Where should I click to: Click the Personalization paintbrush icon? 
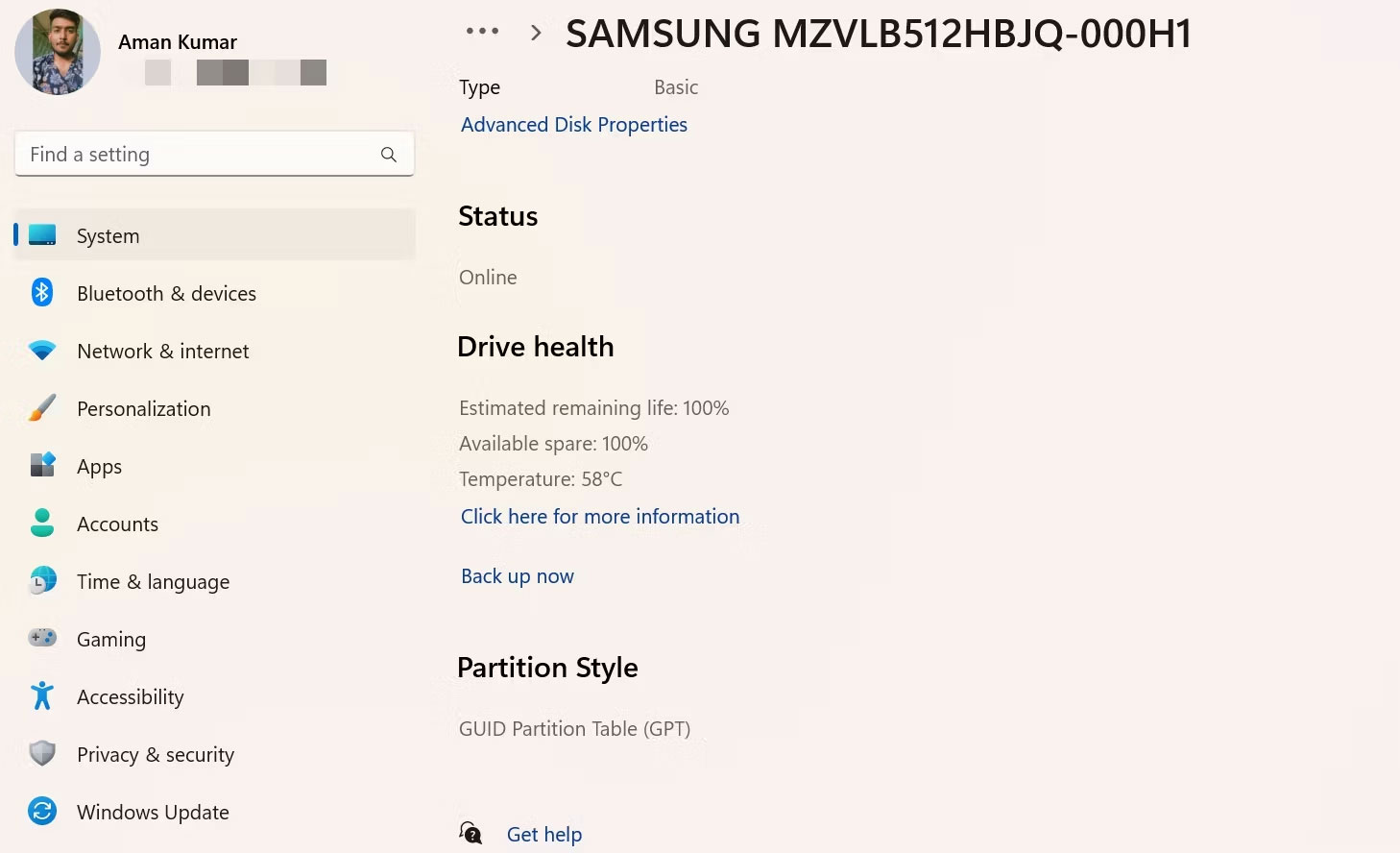pos(42,408)
